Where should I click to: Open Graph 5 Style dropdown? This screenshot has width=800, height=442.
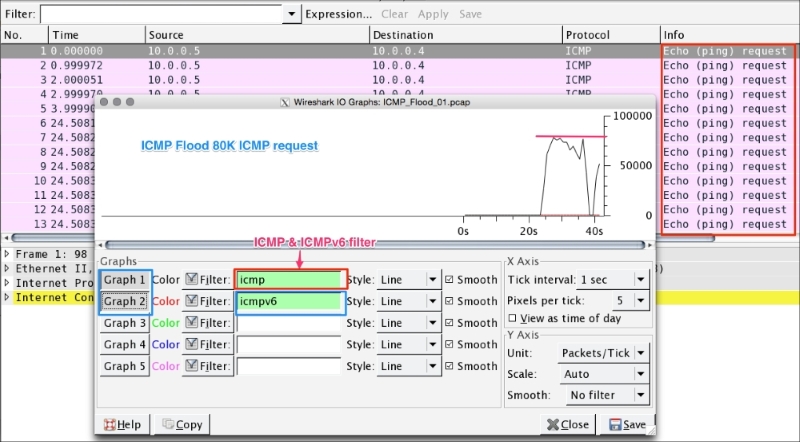pyautogui.click(x=409, y=366)
